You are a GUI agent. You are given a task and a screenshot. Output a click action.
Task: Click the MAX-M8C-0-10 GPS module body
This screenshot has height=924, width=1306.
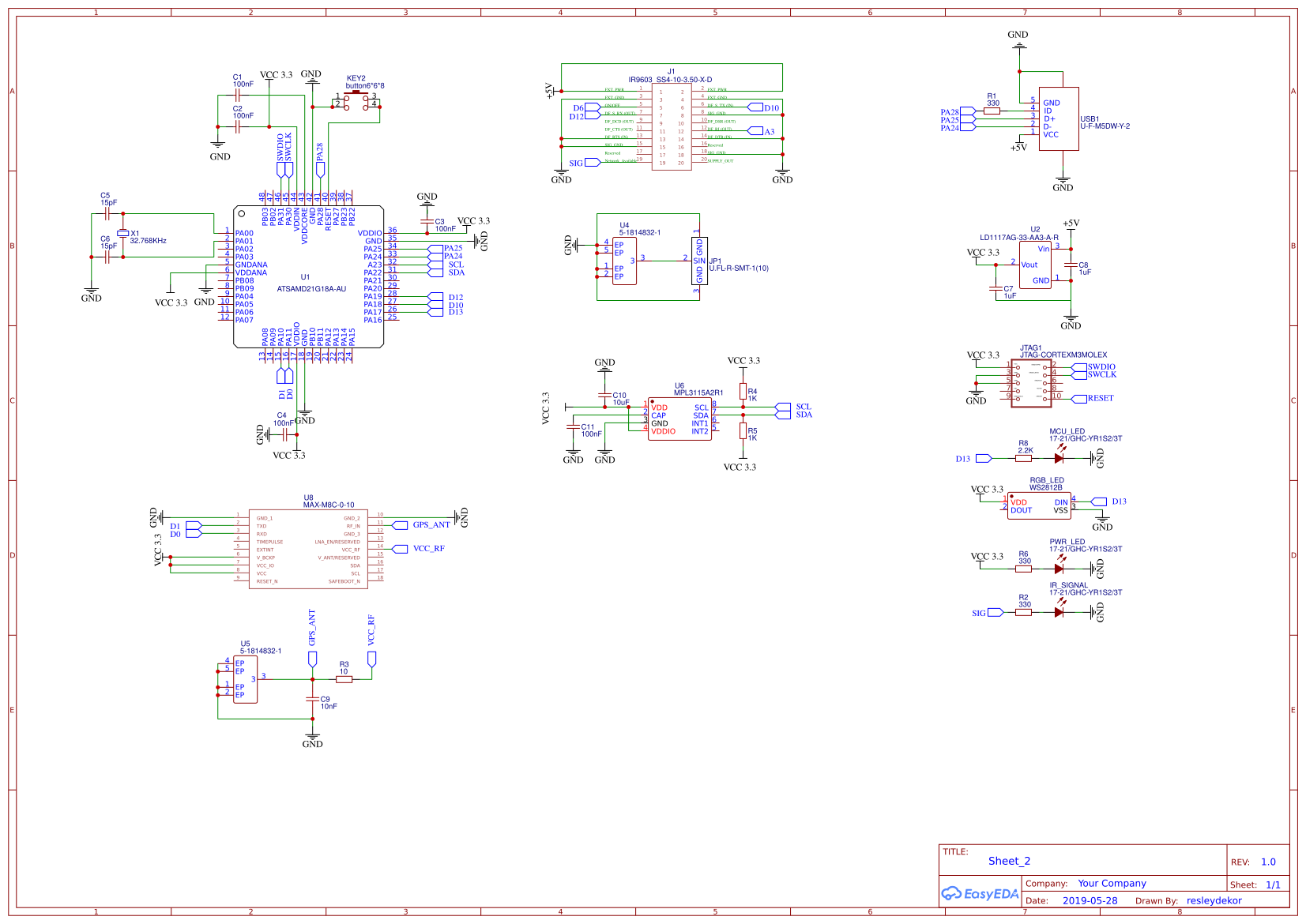coord(308,549)
